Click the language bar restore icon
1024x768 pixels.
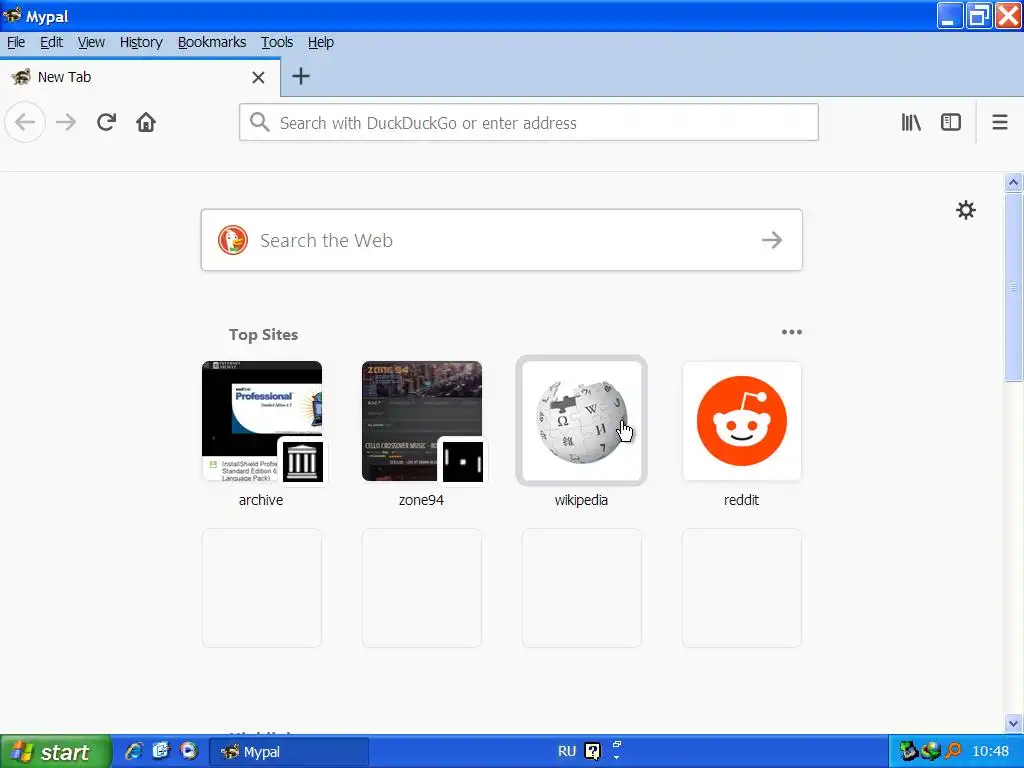click(x=616, y=744)
